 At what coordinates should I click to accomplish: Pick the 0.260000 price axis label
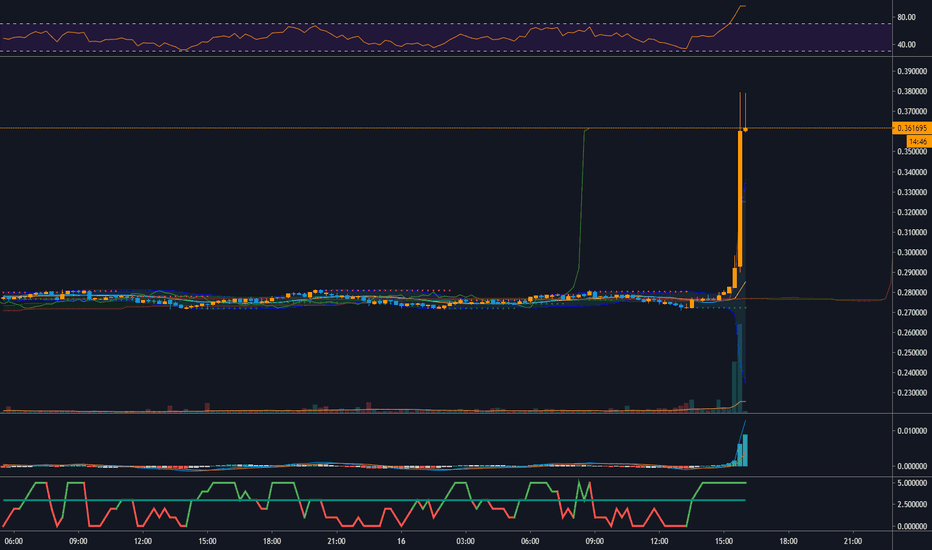click(x=912, y=333)
